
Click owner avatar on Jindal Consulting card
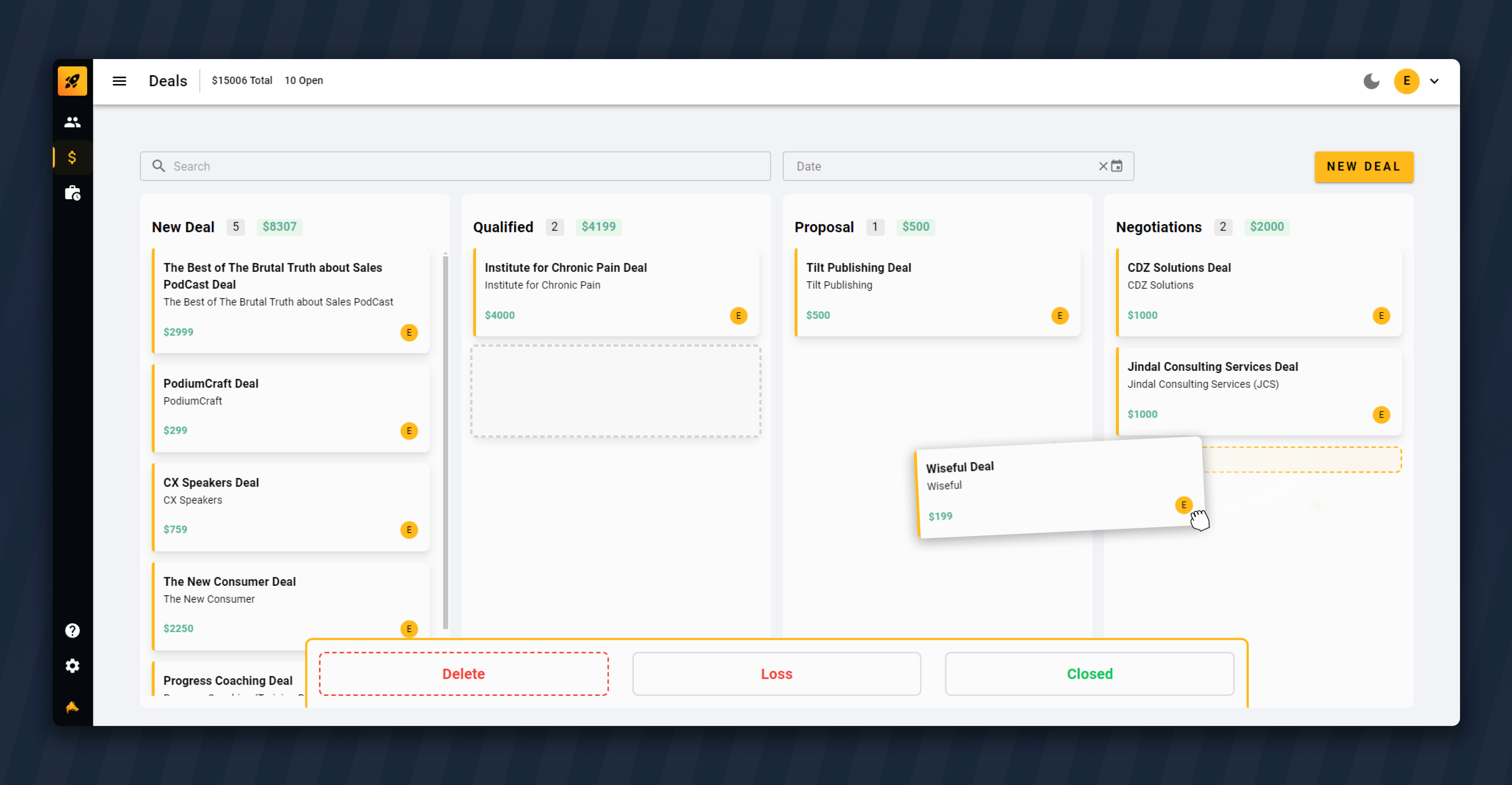(x=1381, y=415)
